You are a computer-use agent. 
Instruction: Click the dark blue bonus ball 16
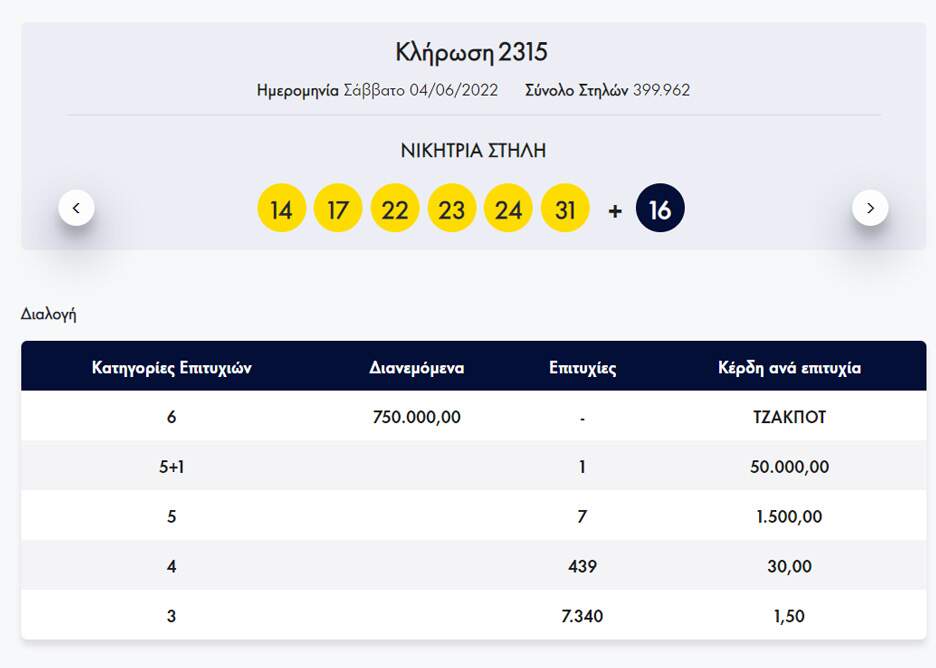(660, 209)
